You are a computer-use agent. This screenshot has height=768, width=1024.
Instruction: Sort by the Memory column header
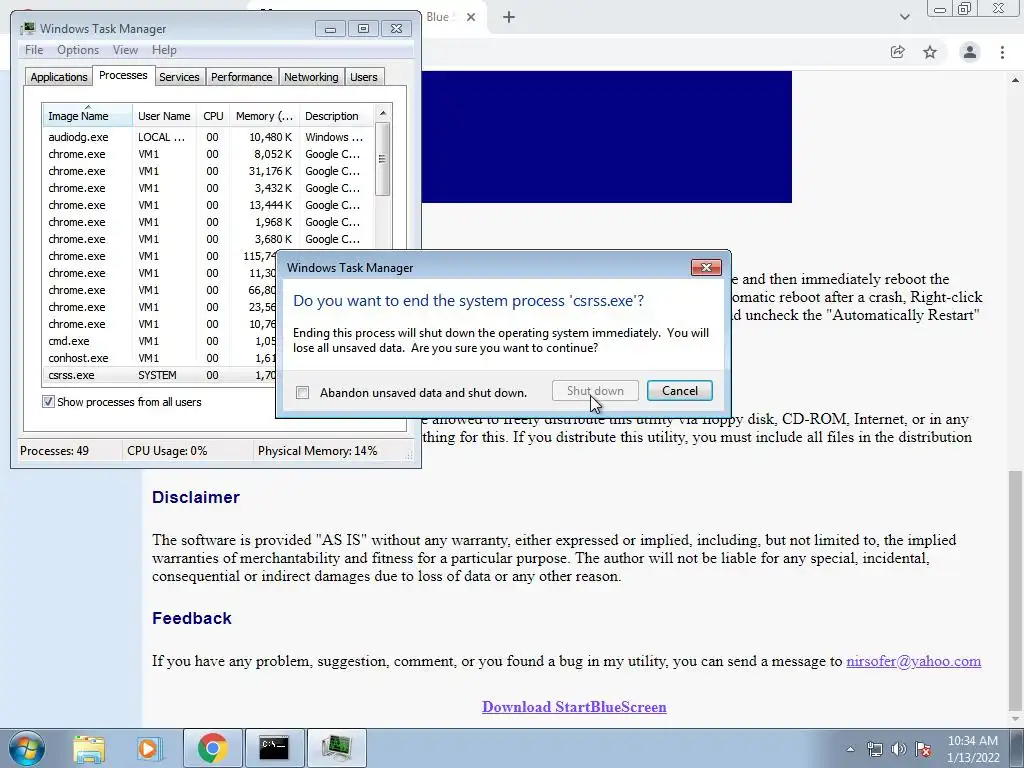click(264, 116)
